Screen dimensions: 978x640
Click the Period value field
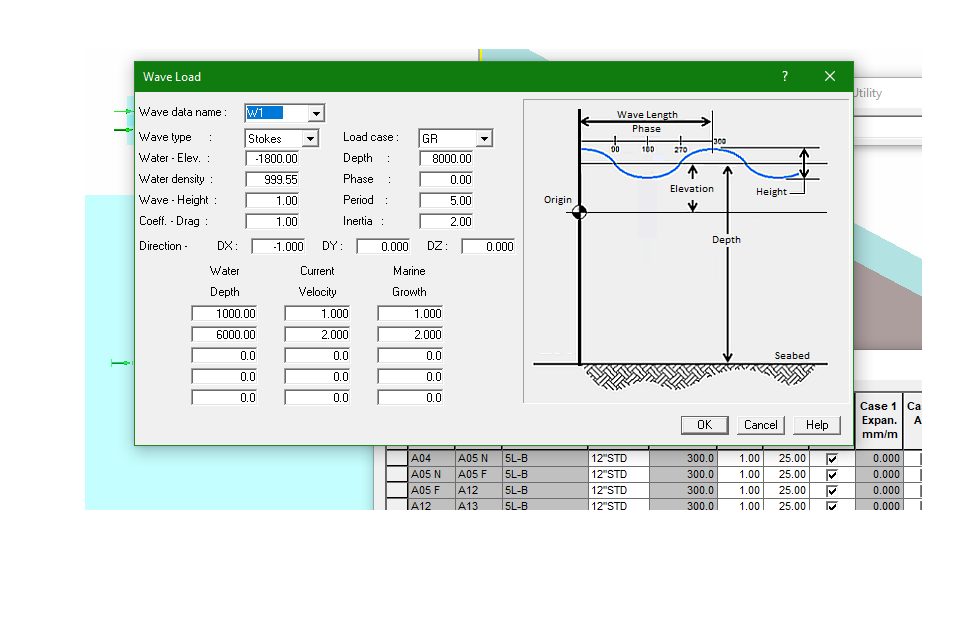pyautogui.click(x=447, y=201)
